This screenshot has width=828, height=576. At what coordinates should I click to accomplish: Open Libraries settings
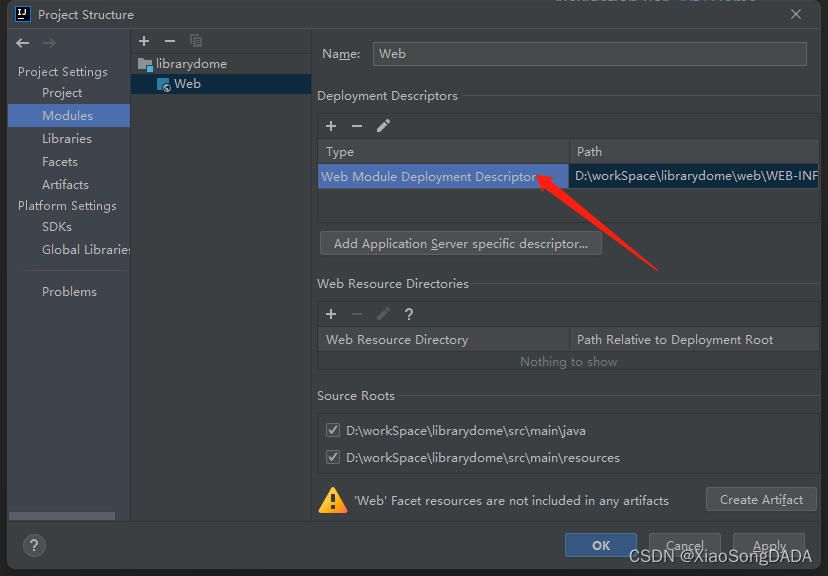click(x=67, y=139)
